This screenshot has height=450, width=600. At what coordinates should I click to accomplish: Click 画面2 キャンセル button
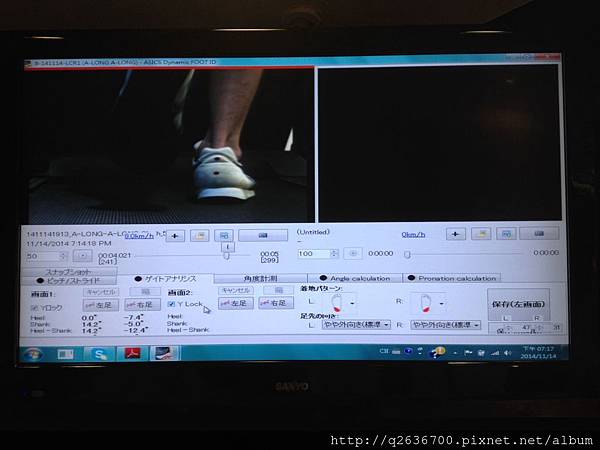[236, 290]
